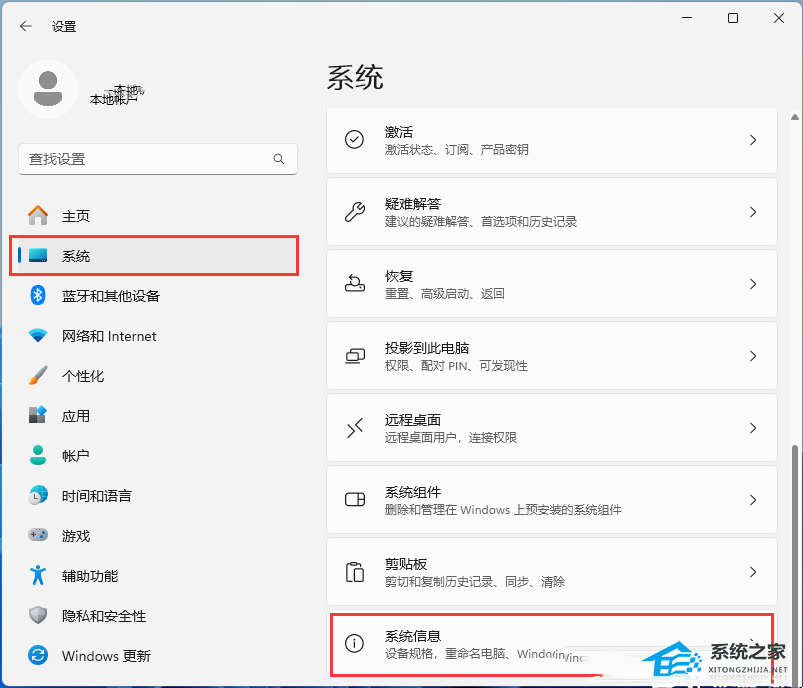Viewport: 803px width, 688px height.
Task: Open 应用 apps section
Action: click(x=76, y=416)
